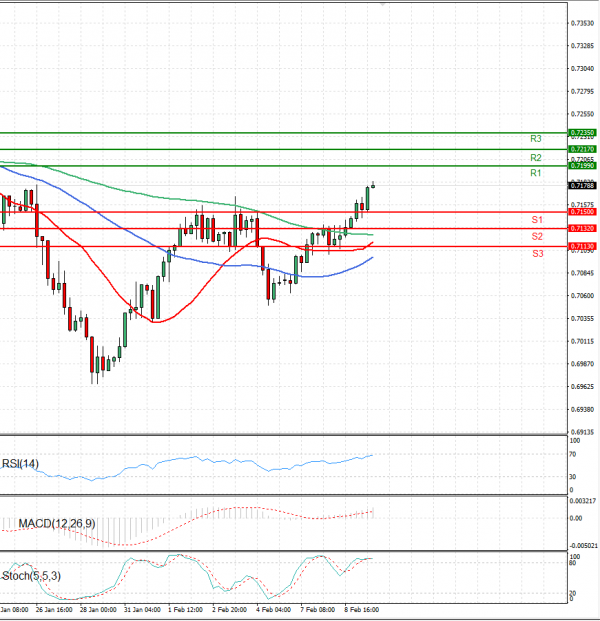This screenshot has width=600, height=621.
Task: Click the RSI(14) indicator label
Action: [x=20, y=463]
